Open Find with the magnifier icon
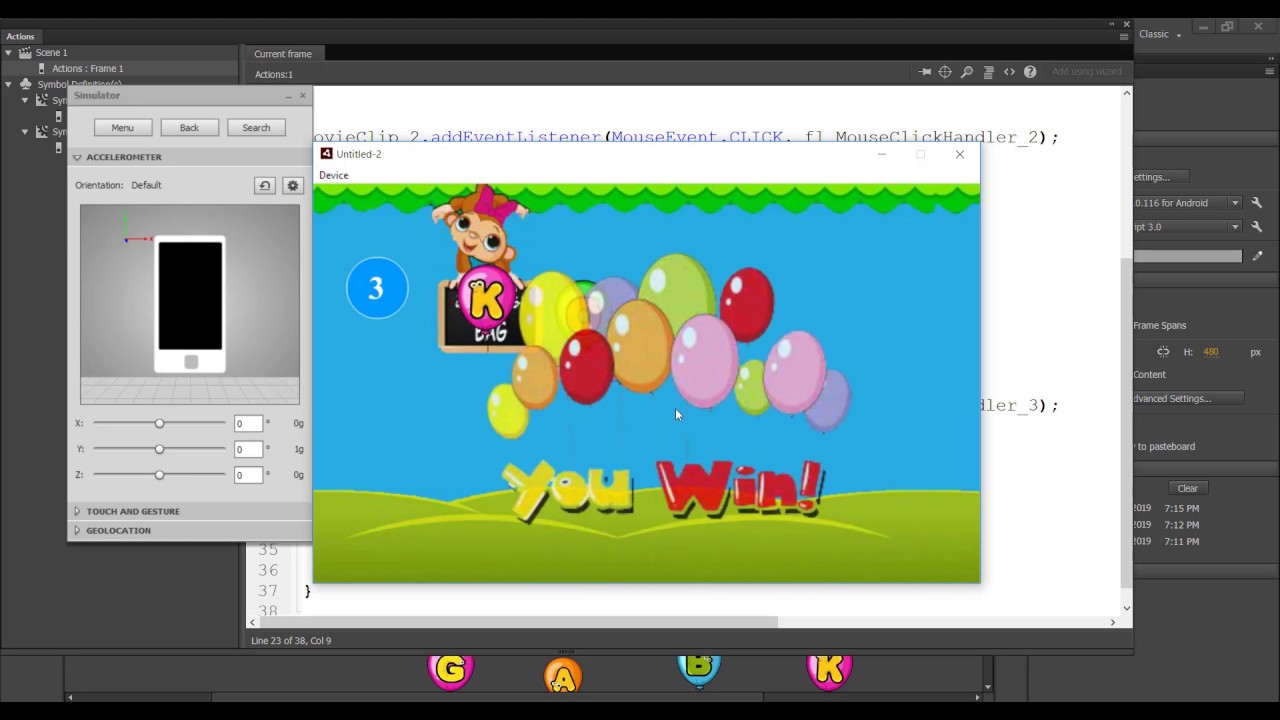 967,72
